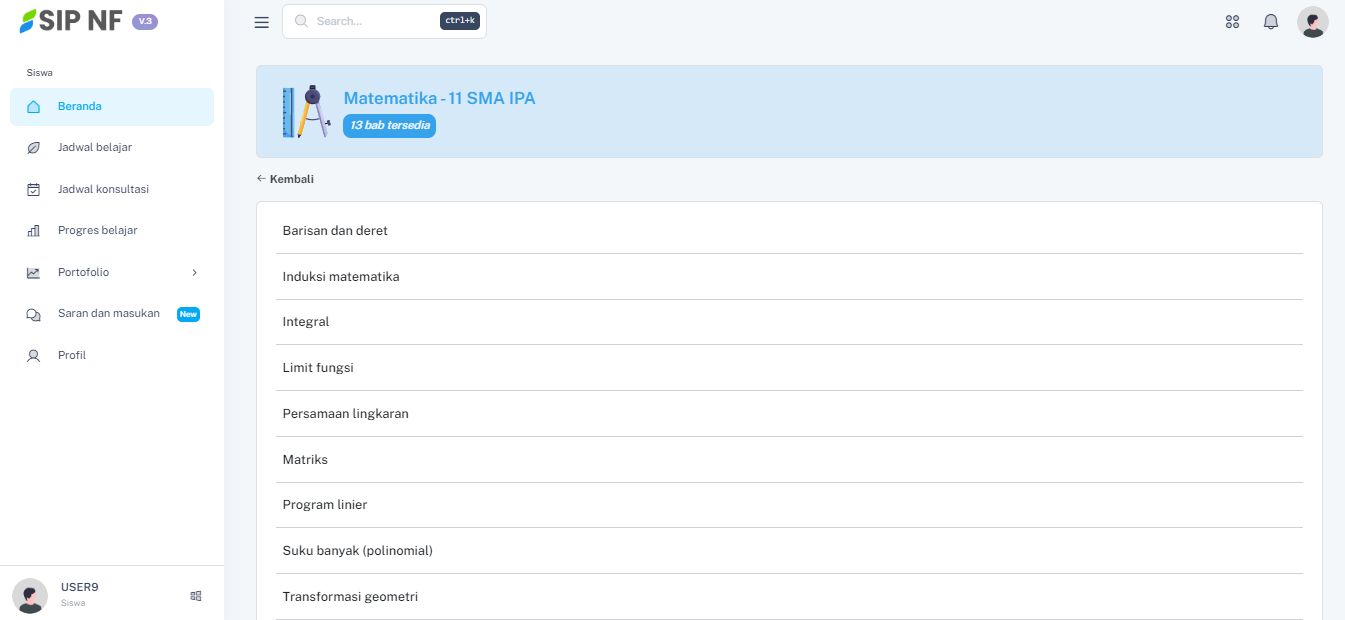The width and height of the screenshot is (1345, 620).
Task: Click the Jadwal belajar leaf icon
Action: pos(33,148)
